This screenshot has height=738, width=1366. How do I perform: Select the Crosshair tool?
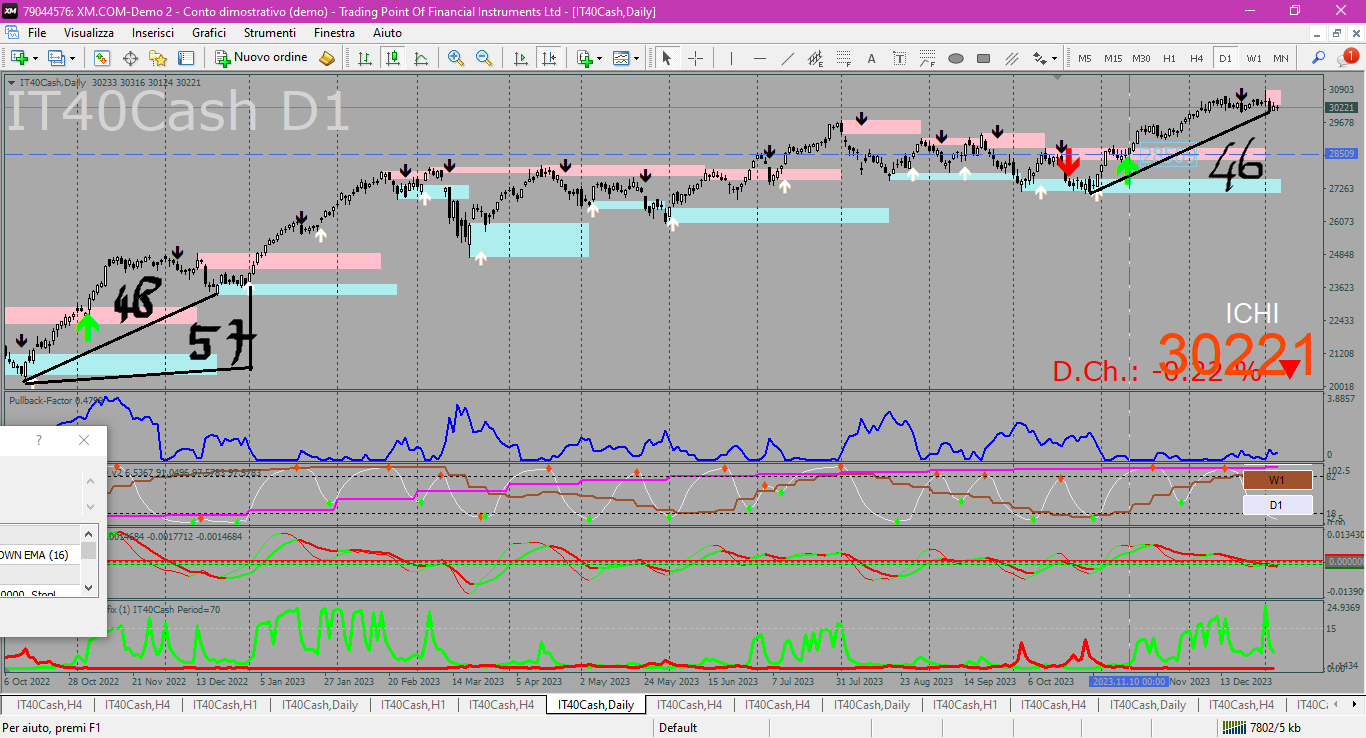(696, 58)
